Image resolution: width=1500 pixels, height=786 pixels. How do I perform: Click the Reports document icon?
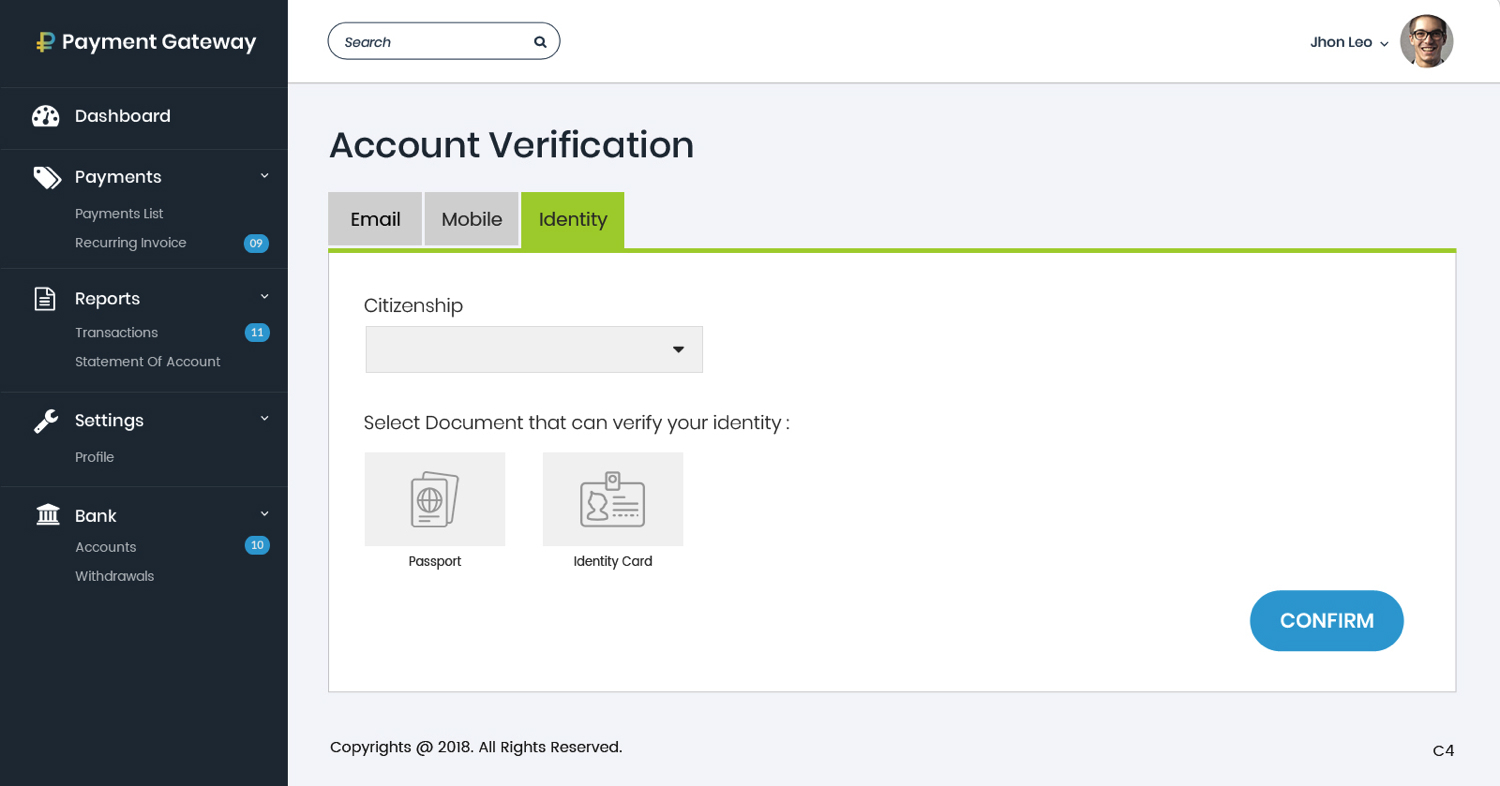(45, 299)
